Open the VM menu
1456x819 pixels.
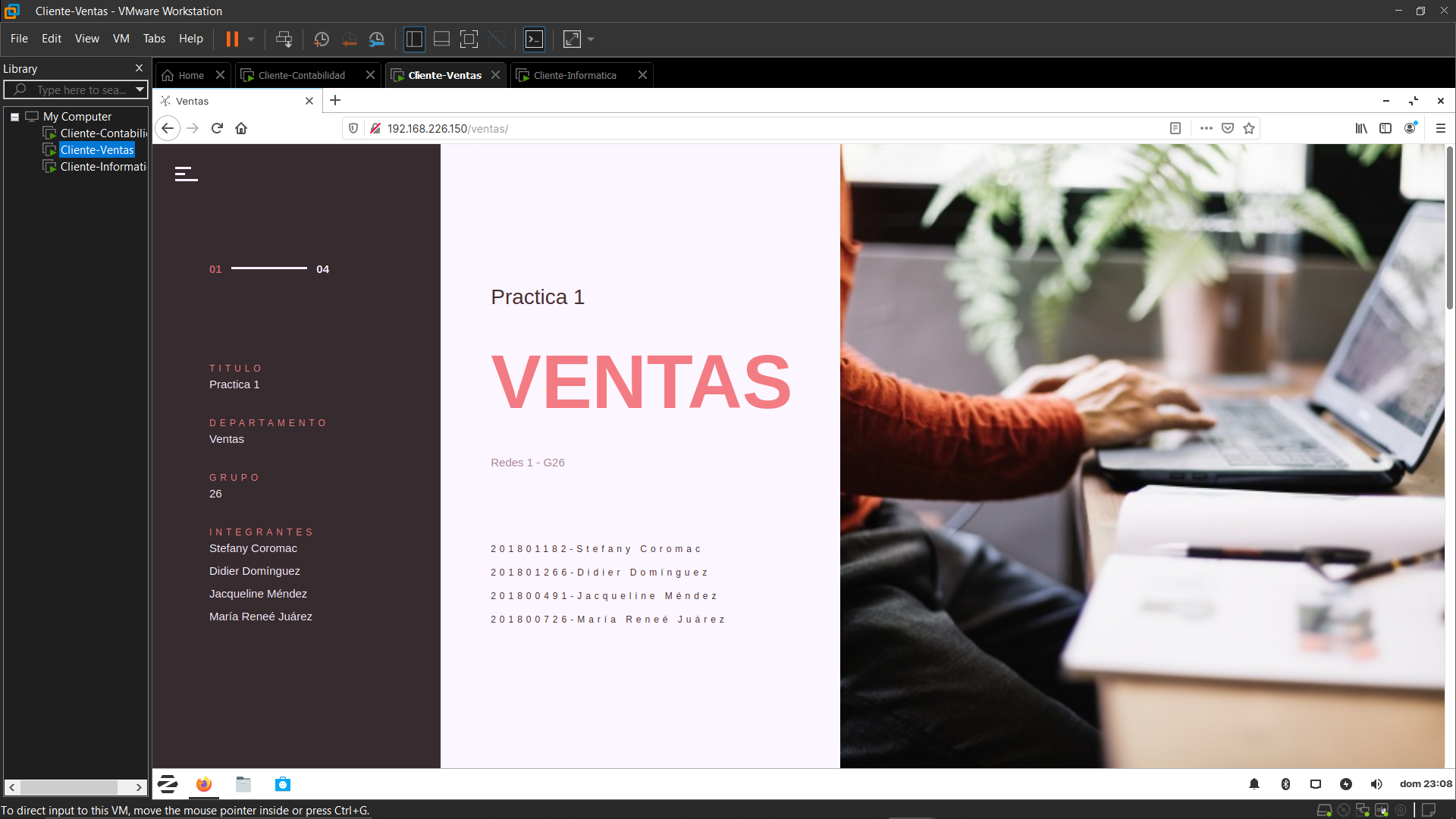pos(121,39)
